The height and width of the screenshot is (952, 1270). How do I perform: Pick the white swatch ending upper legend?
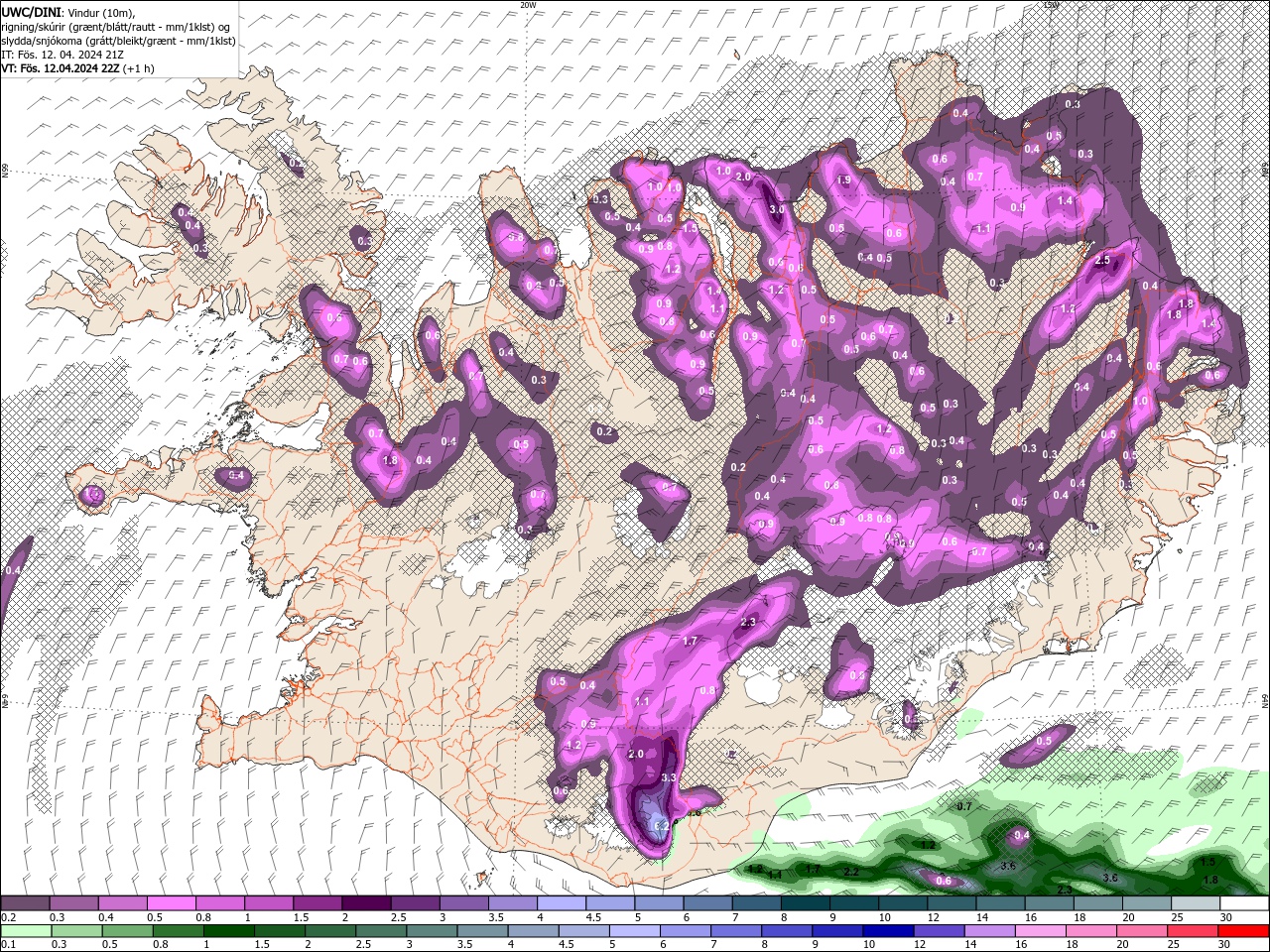pos(1244,903)
